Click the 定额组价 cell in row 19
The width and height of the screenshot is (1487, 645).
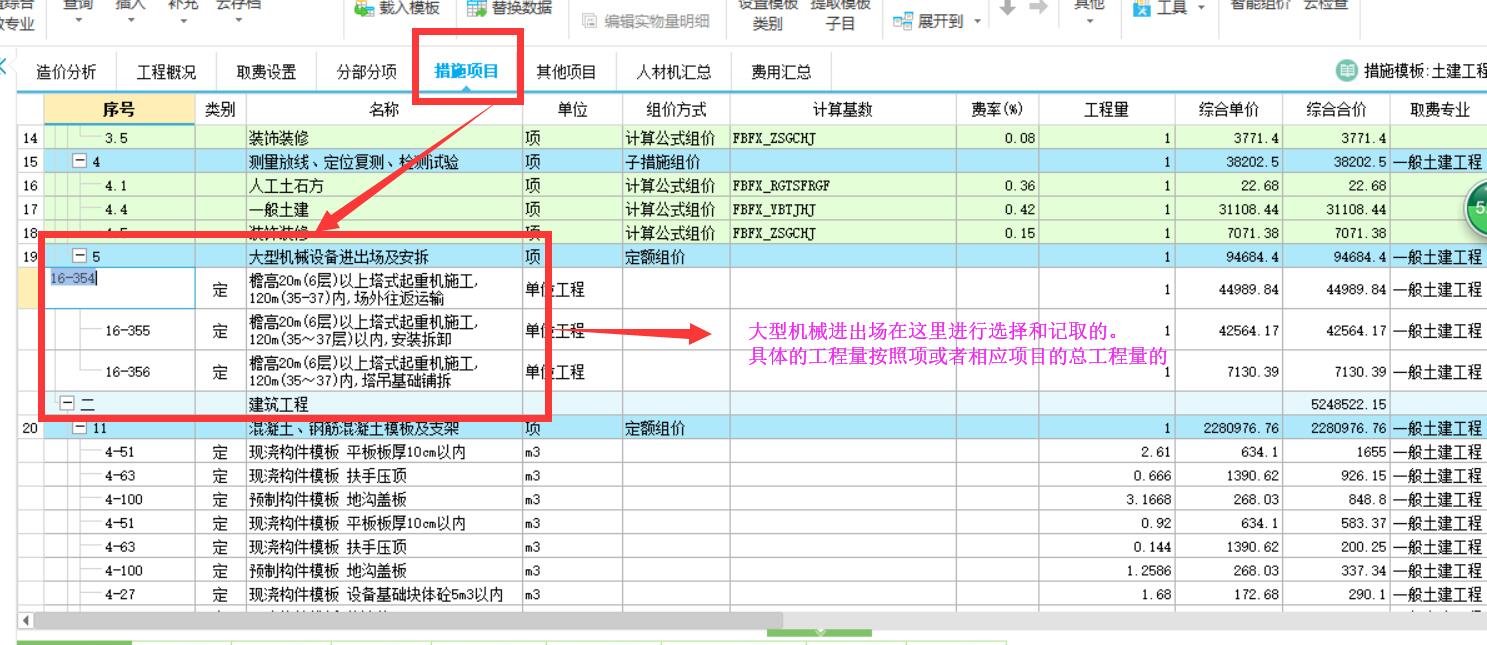(x=675, y=257)
